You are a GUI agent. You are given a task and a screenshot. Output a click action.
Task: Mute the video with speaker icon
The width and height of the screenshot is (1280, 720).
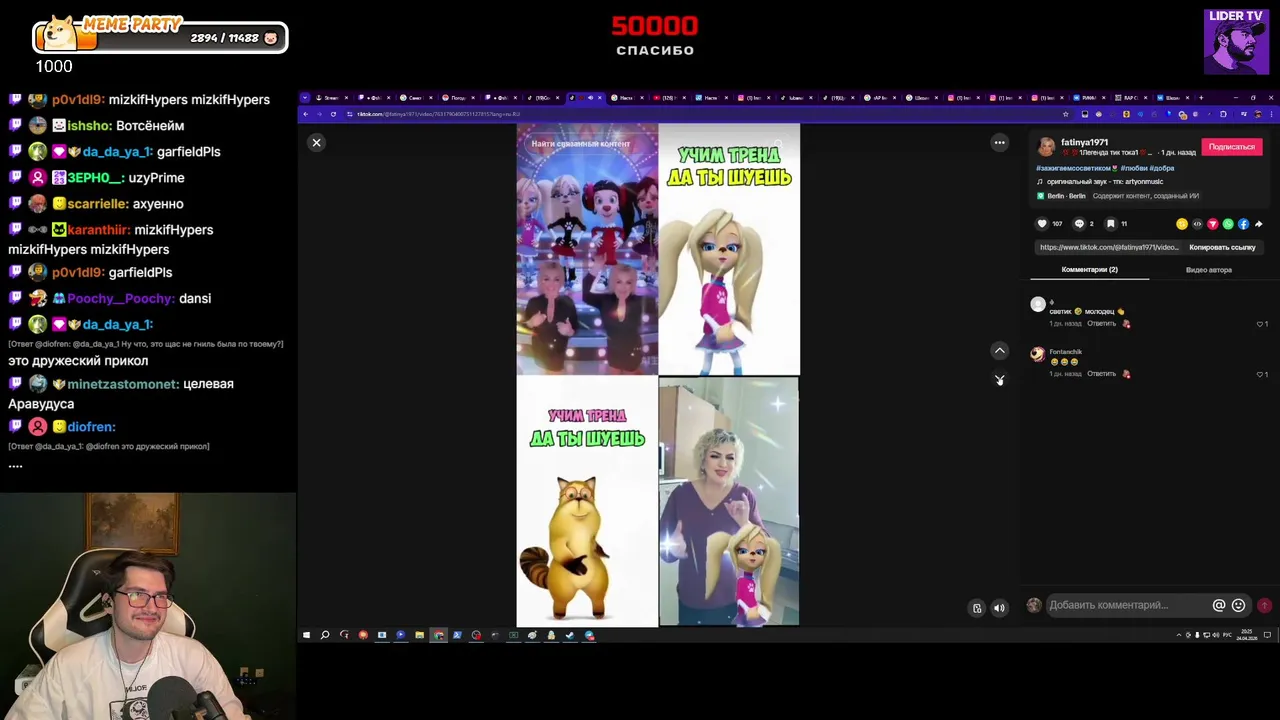point(999,608)
